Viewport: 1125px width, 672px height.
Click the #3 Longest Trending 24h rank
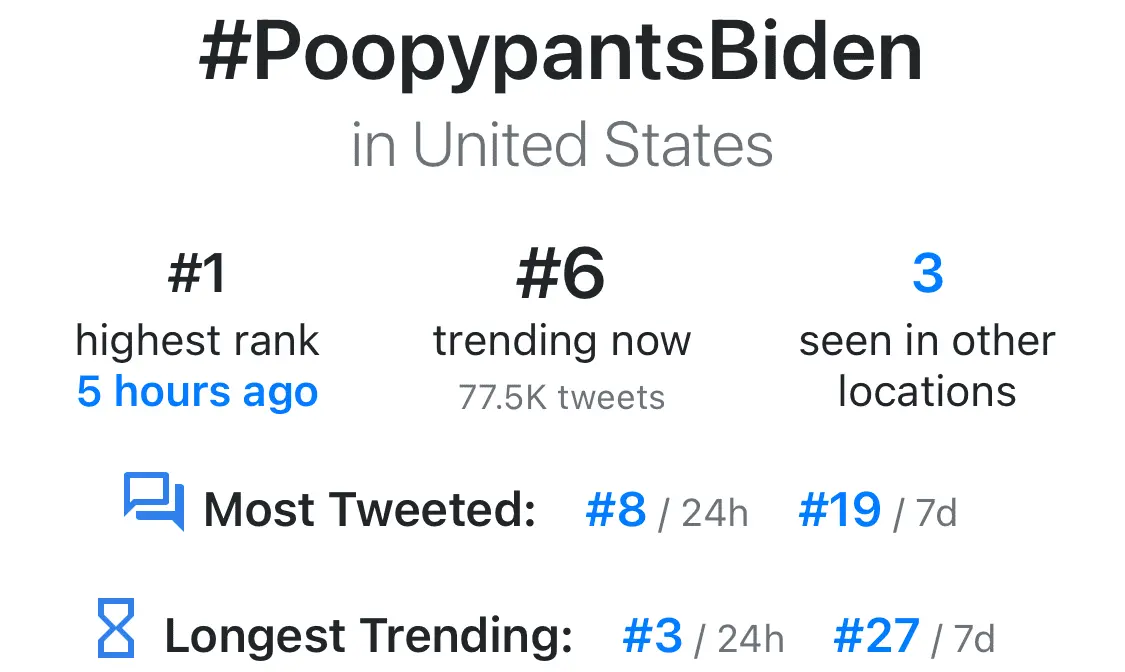pyautogui.click(x=652, y=636)
